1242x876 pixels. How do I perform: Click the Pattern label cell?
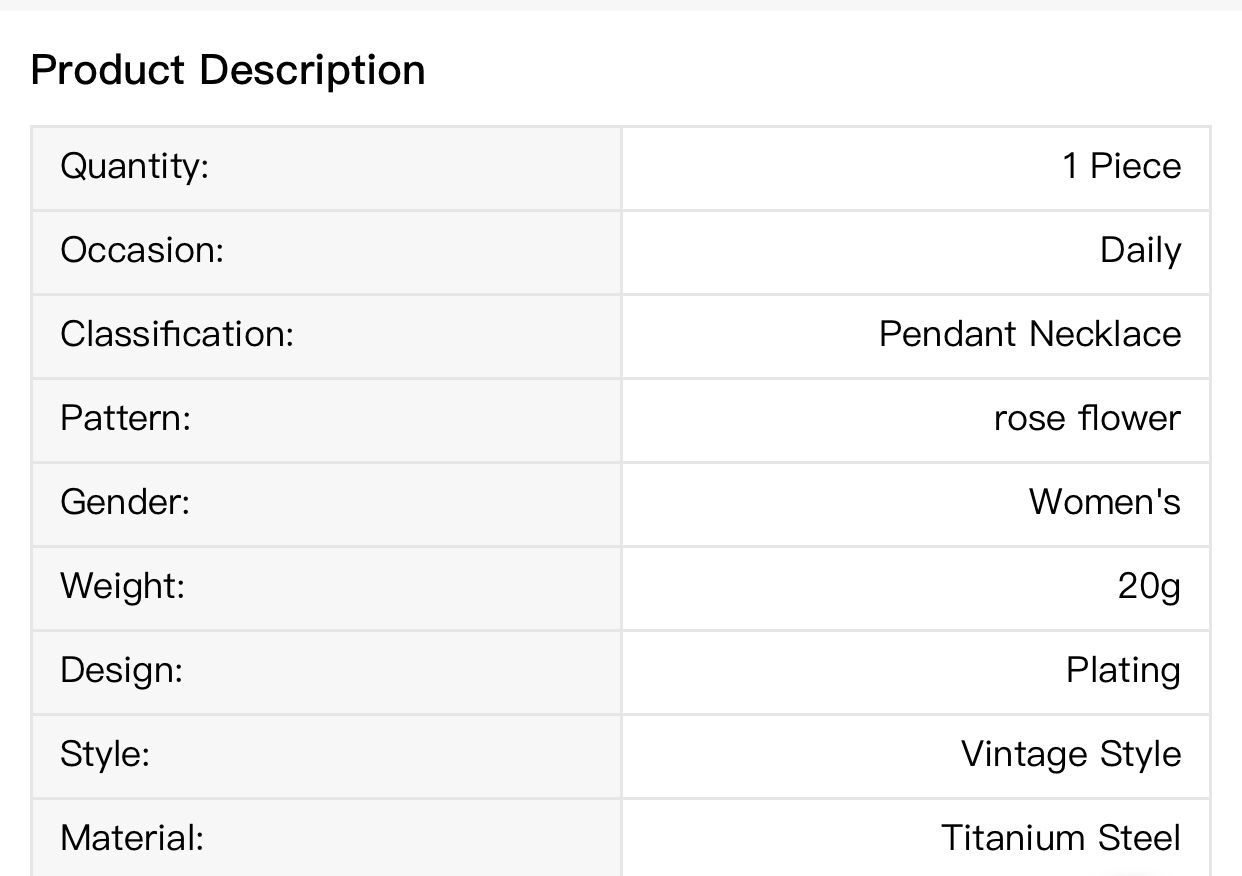point(125,418)
